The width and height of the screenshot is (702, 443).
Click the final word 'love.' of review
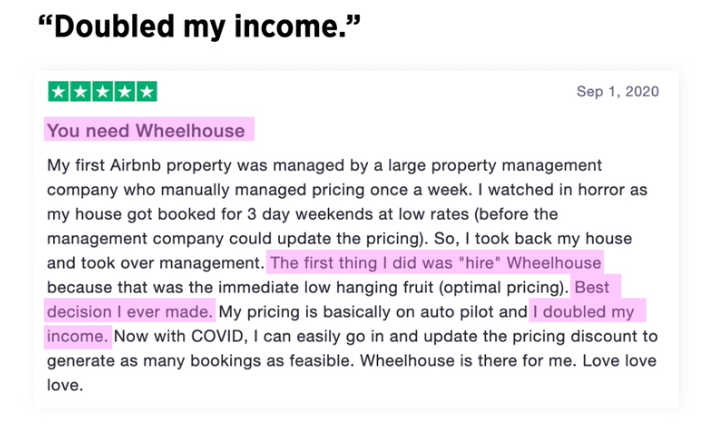[65, 385]
